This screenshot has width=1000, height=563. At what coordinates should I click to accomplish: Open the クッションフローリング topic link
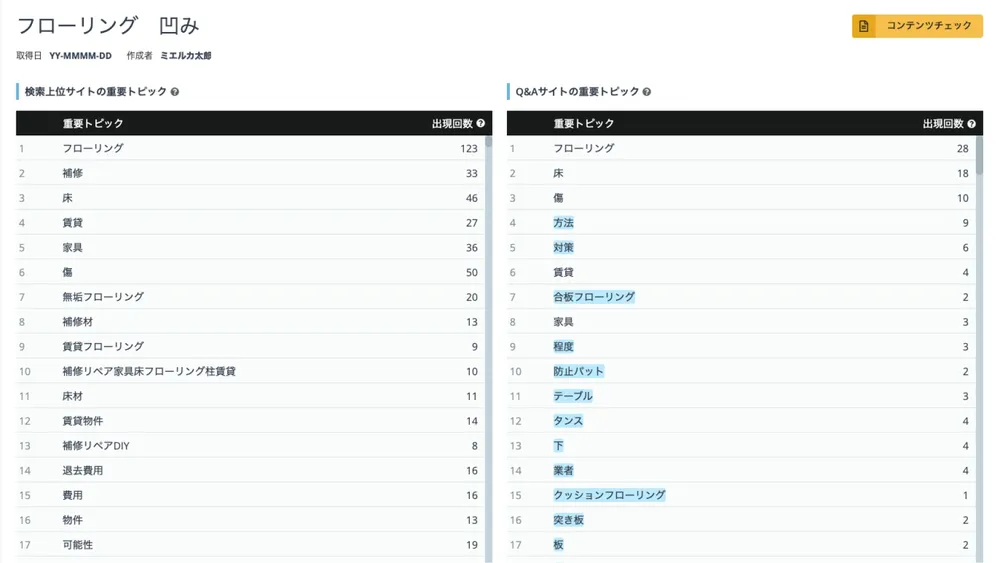point(609,495)
